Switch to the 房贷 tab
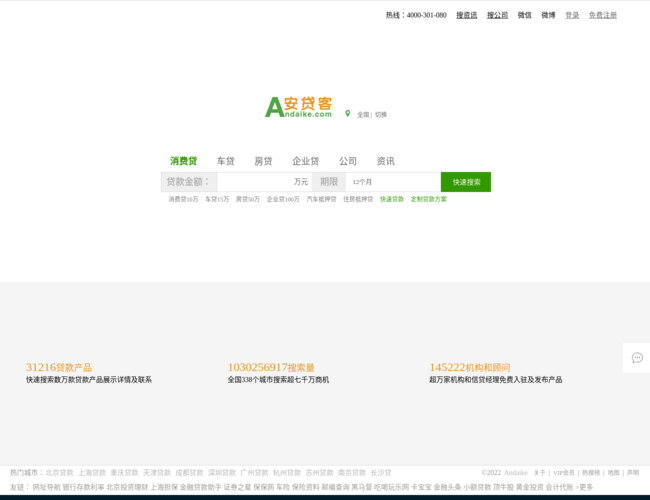The height and width of the screenshot is (500, 650). click(263, 161)
